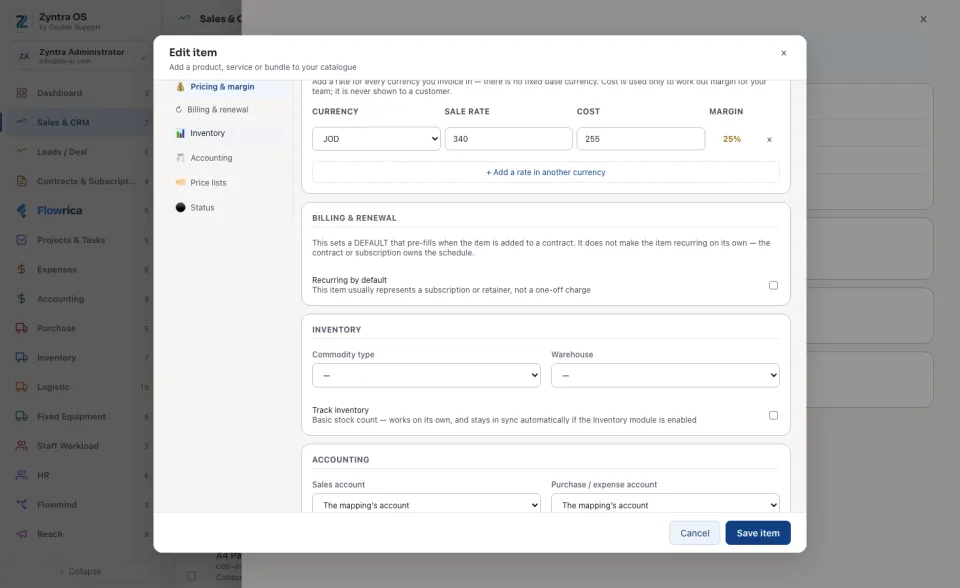Click Save item button

[758, 533]
